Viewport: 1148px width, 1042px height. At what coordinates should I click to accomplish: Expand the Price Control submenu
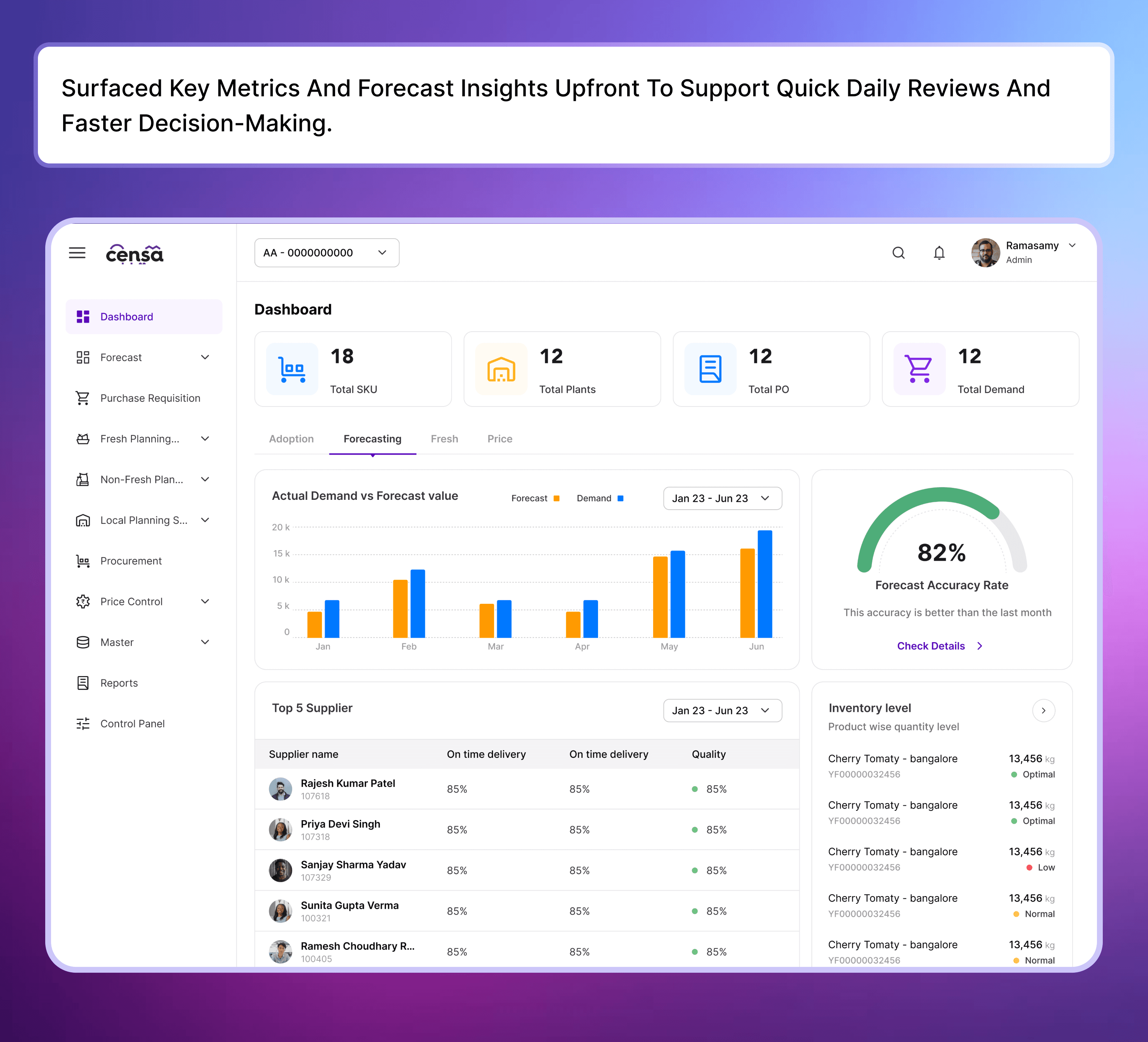[x=205, y=602]
